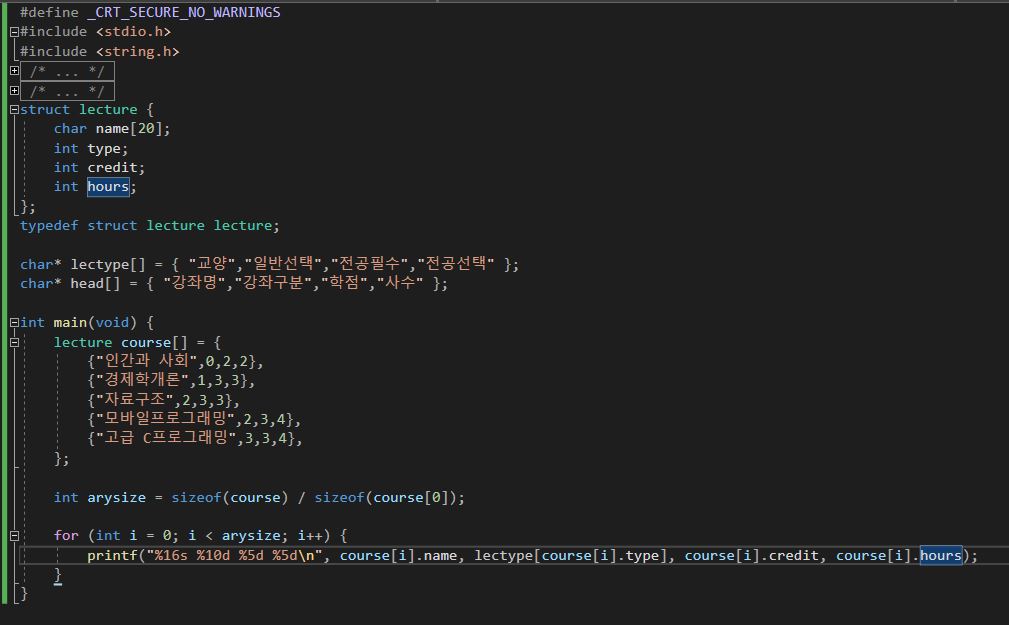
Task: Click the typedef keyword
Action: 49,225
